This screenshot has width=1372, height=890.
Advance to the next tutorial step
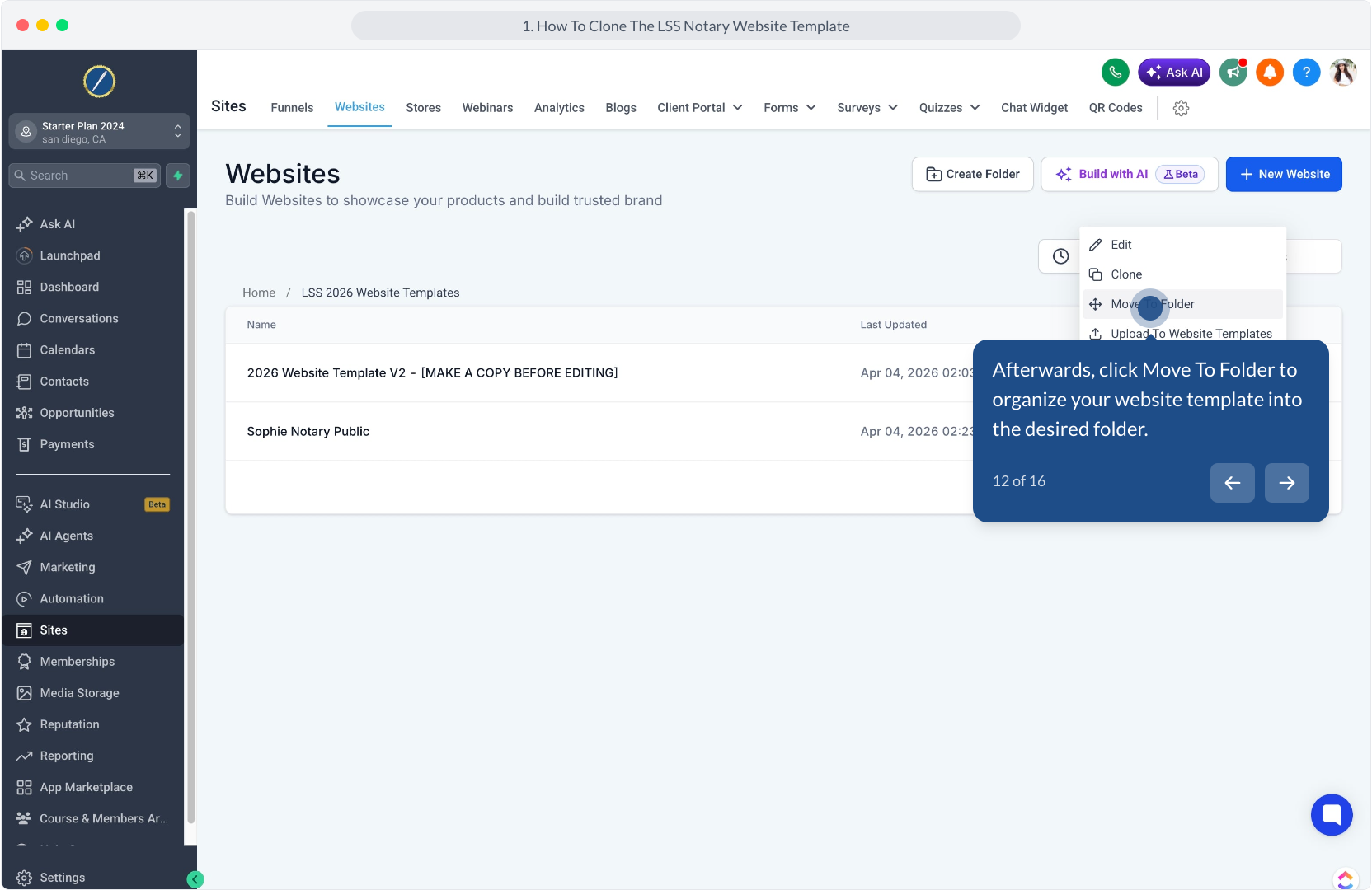point(1287,483)
